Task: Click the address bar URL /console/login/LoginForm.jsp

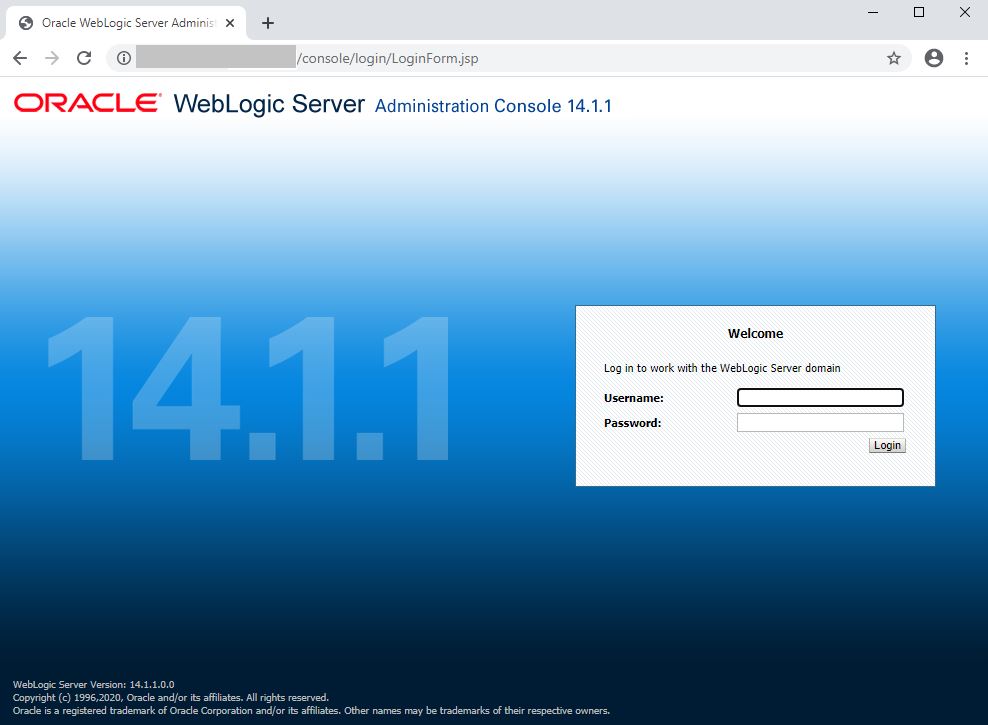Action: 388,59
